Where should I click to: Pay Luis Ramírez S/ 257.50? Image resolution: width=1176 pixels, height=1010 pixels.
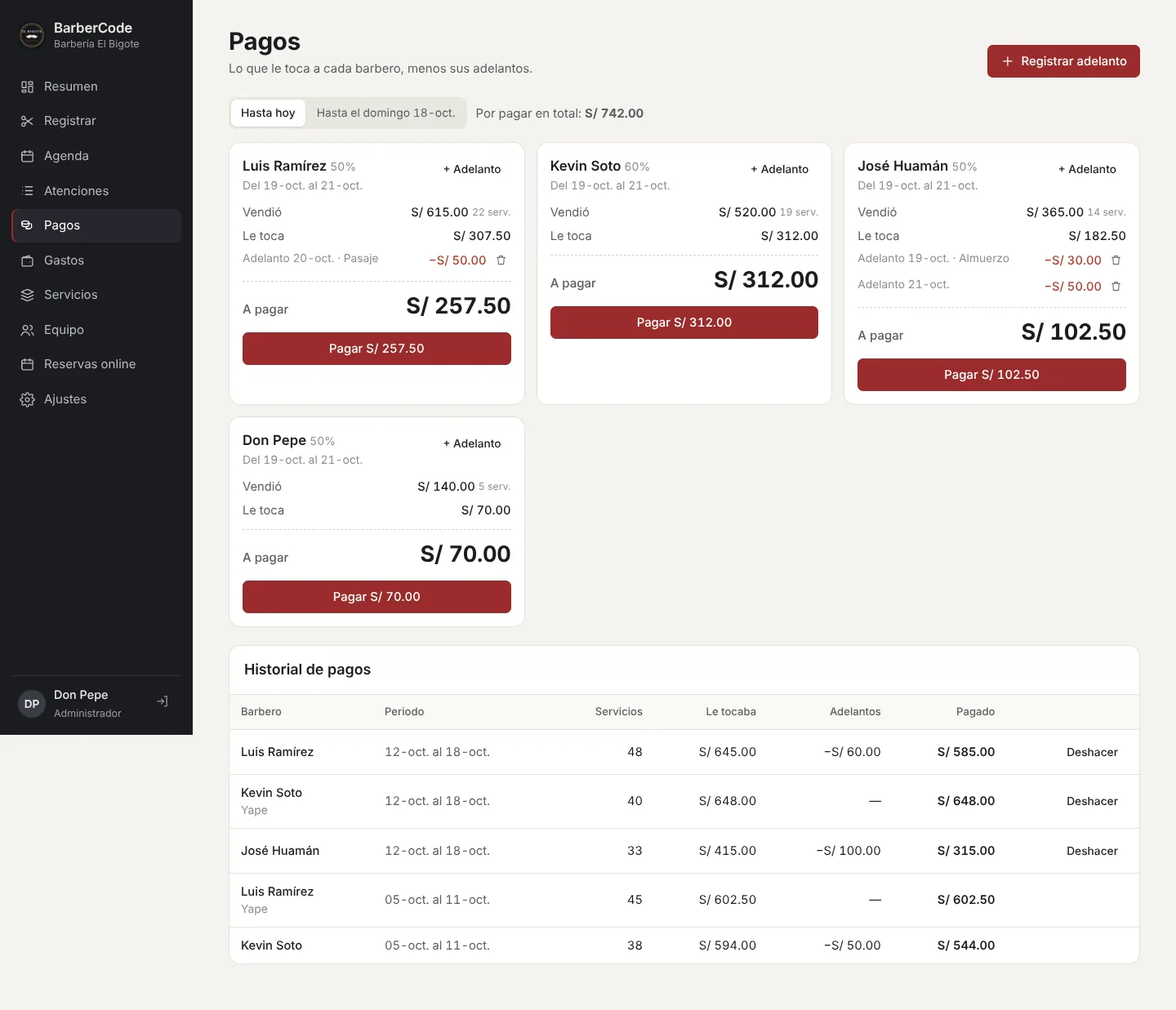pyautogui.click(x=376, y=349)
